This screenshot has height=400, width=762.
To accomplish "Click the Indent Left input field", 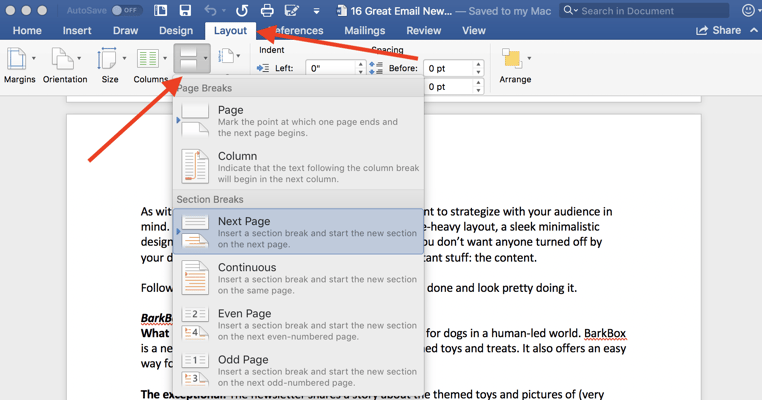I will click(332, 68).
